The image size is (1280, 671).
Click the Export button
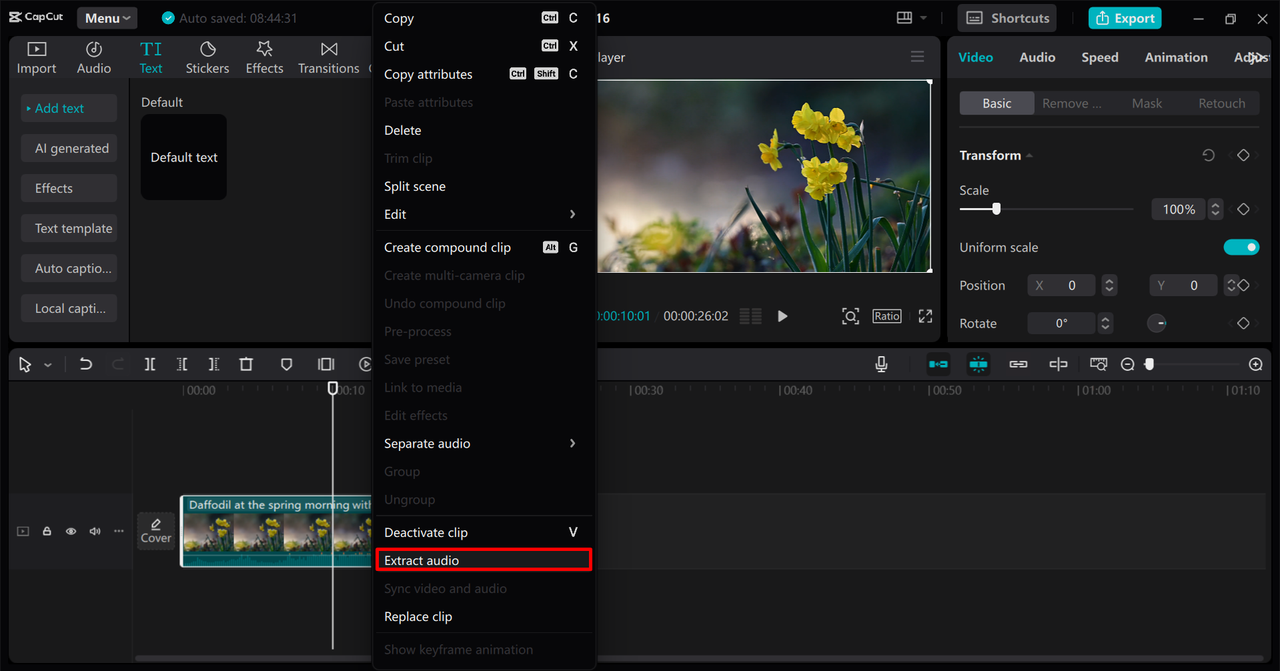(x=1125, y=18)
